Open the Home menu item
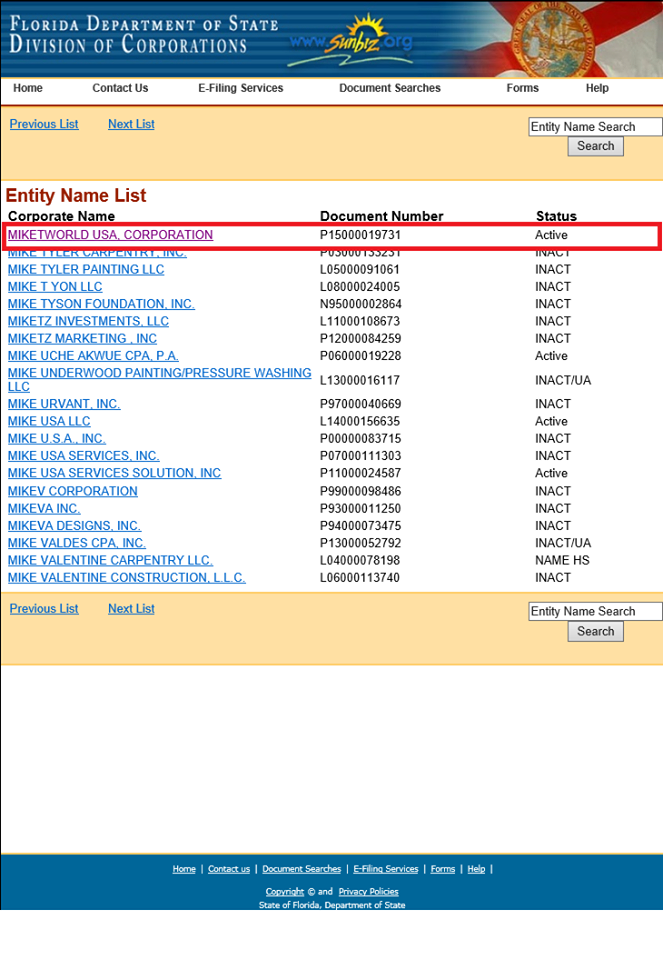 pos(28,88)
